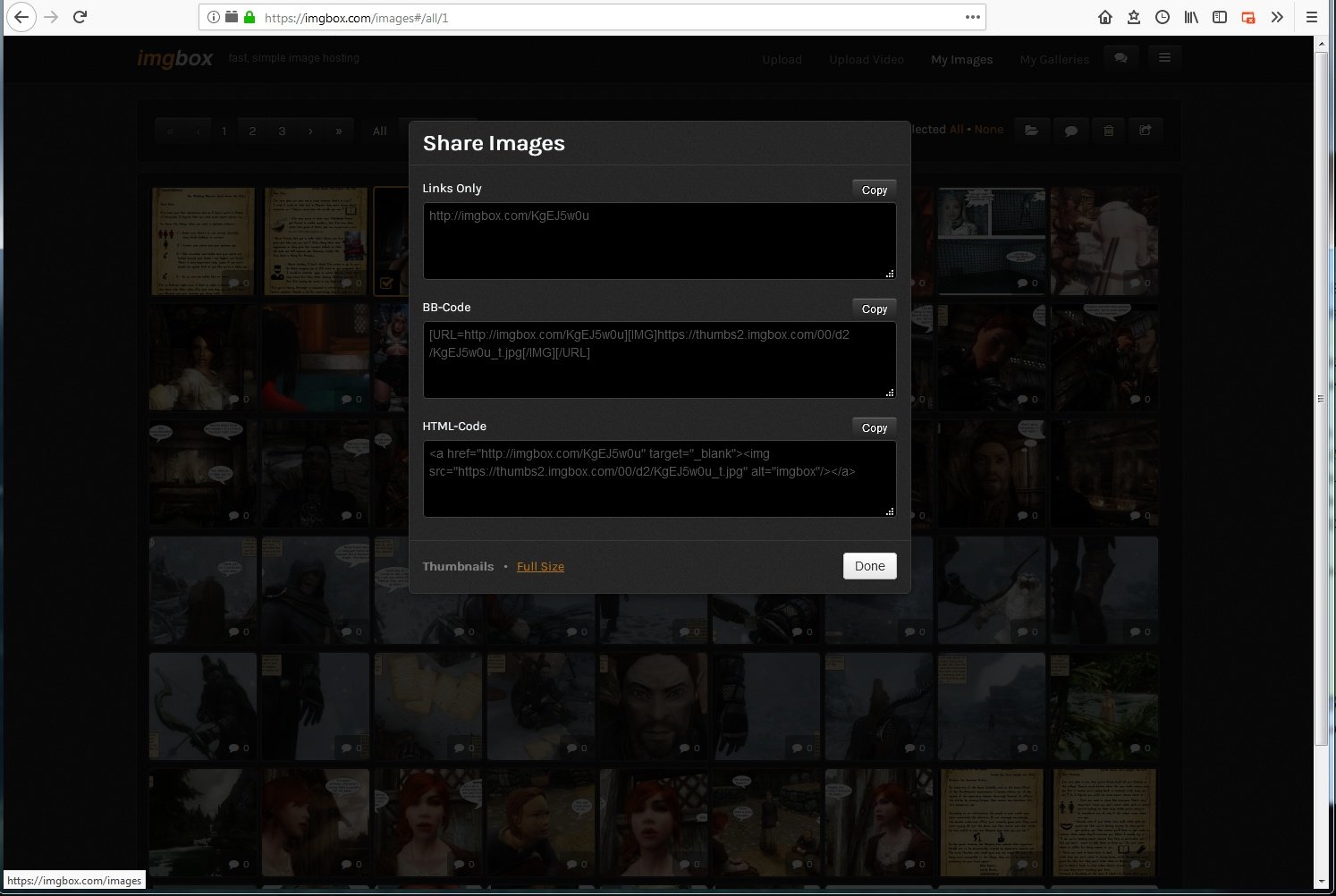Go to page 2 of images

point(252,131)
